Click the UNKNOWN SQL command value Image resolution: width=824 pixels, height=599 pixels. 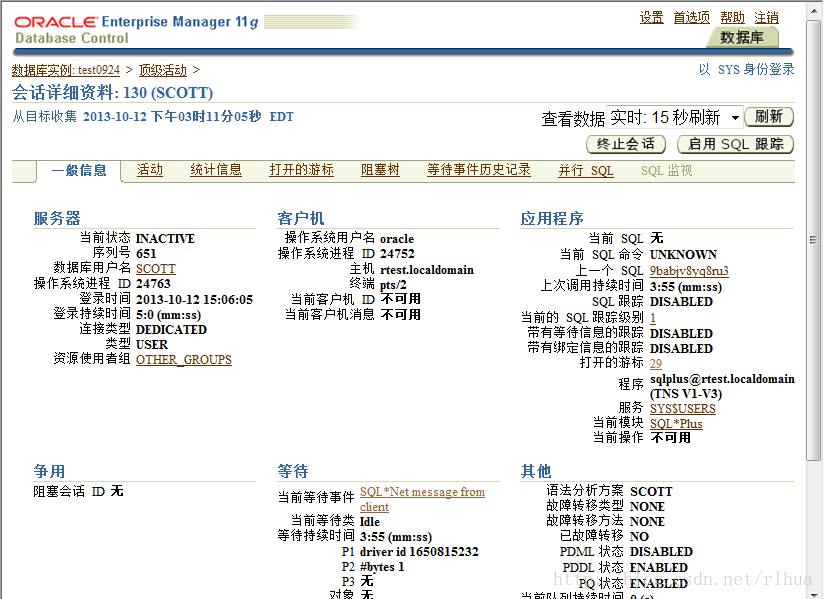point(683,255)
